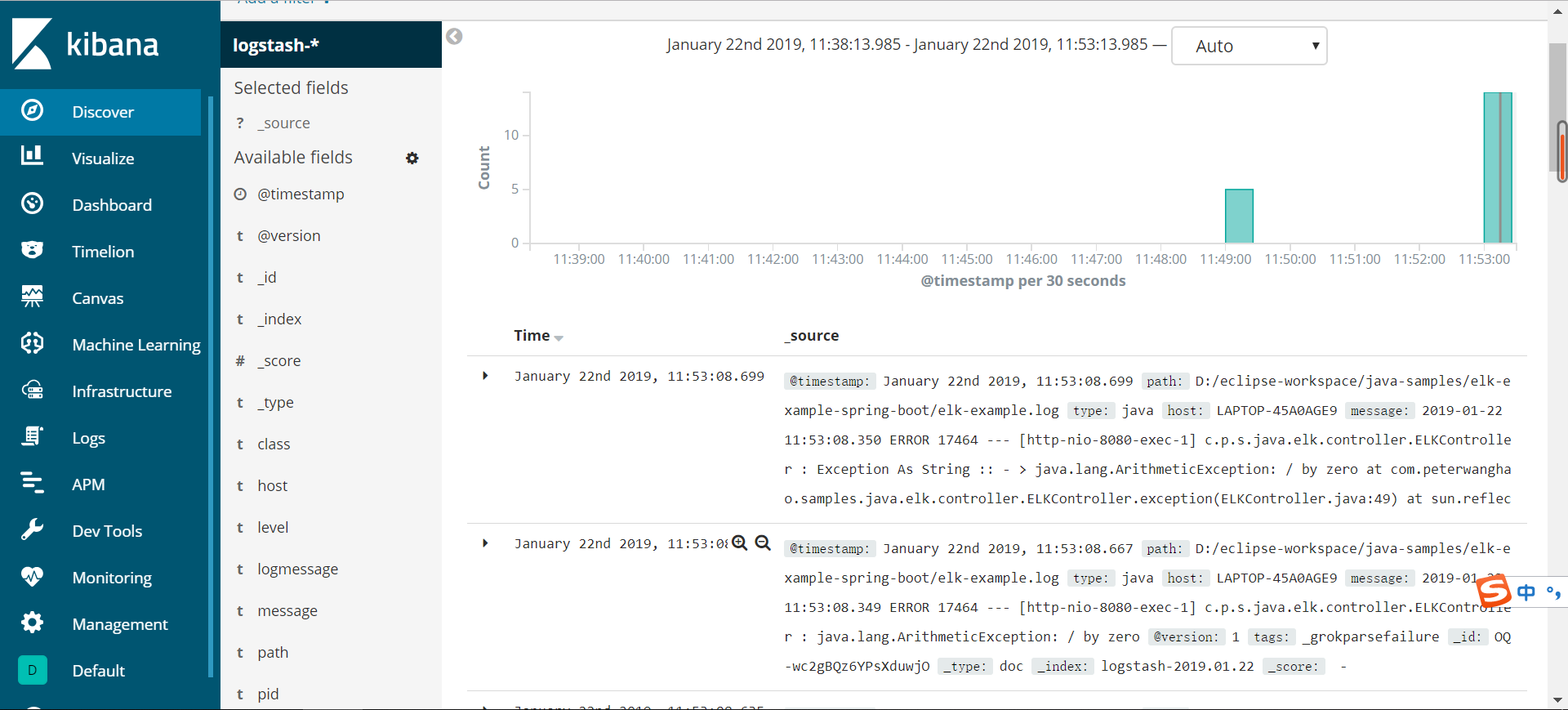The height and width of the screenshot is (710, 1568).
Task: Open Dashboard gauge icon
Action: [x=33, y=203]
